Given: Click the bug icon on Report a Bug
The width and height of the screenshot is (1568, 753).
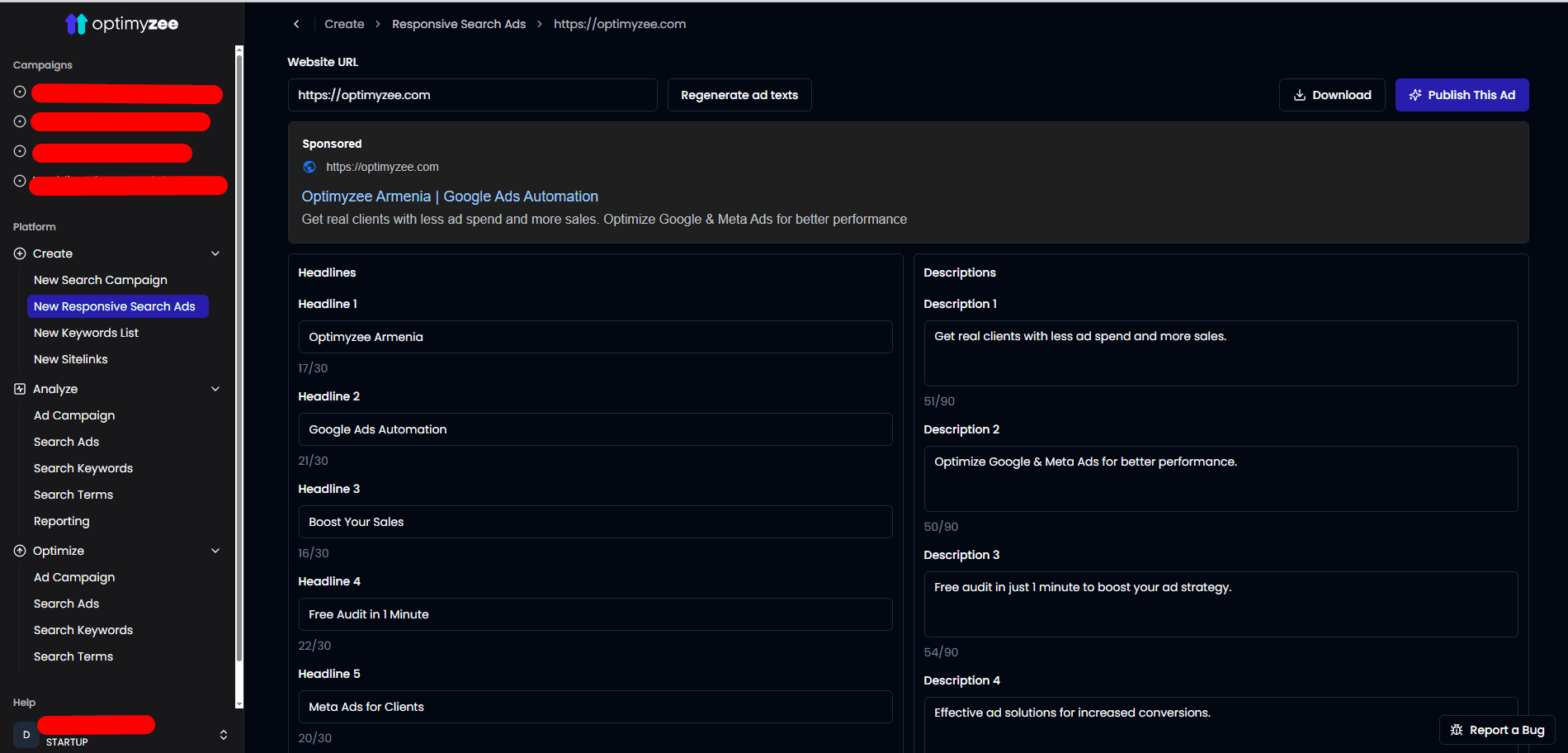Looking at the screenshot, I should 1457,730.
